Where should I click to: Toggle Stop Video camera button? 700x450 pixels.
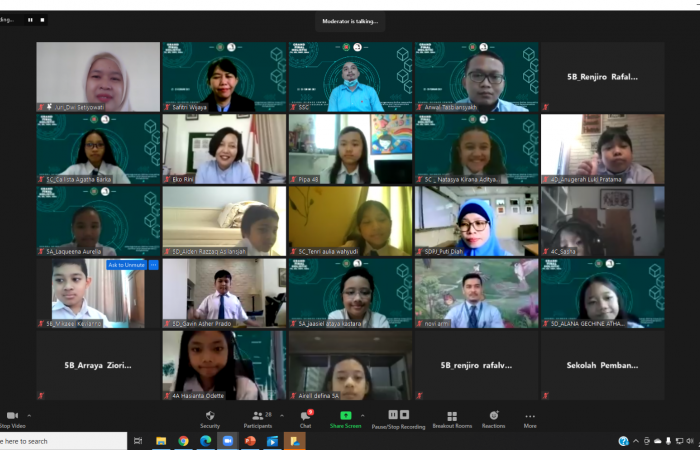pos(11,418)
